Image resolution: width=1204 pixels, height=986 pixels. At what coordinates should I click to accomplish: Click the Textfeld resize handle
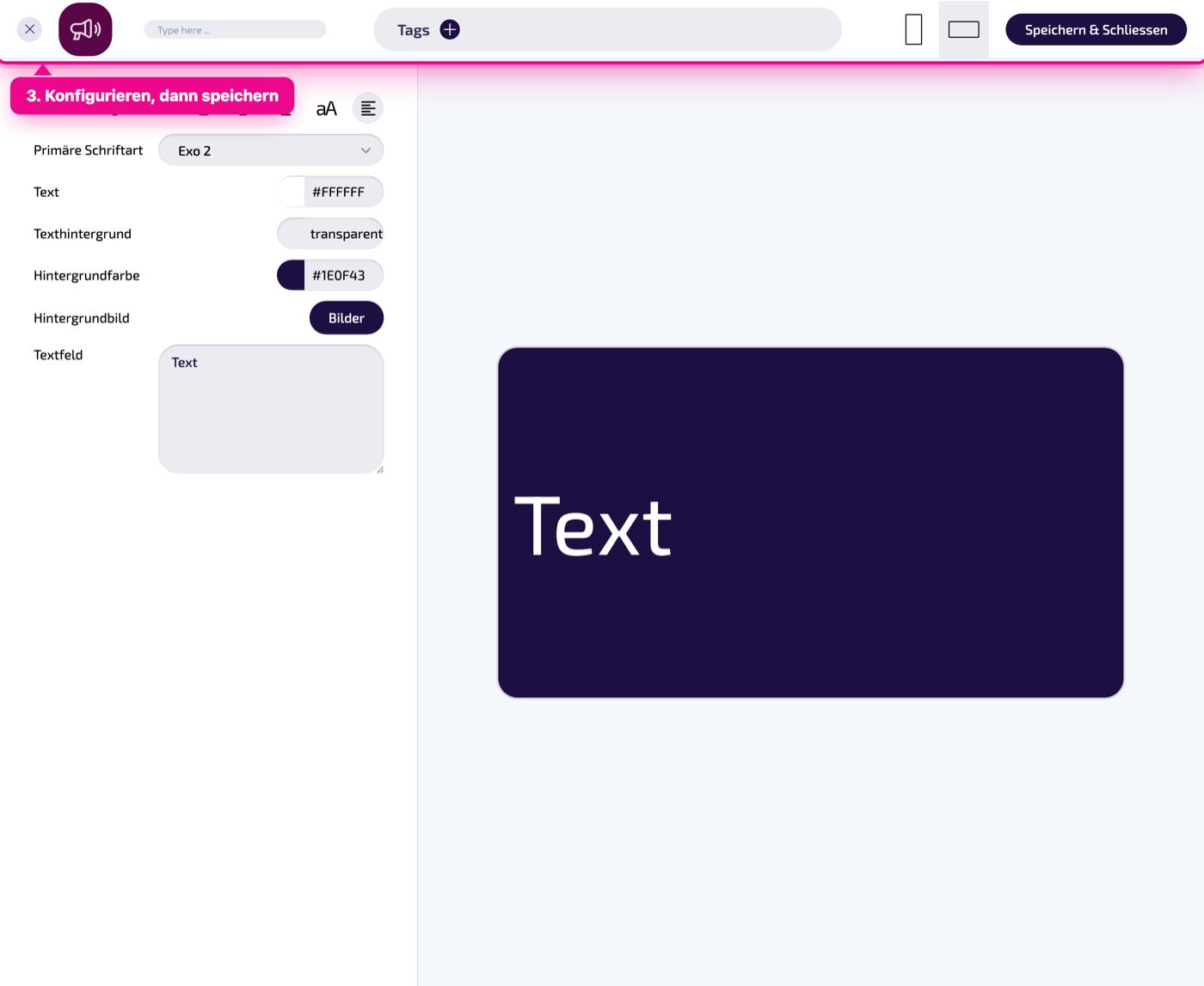[379, 469]
